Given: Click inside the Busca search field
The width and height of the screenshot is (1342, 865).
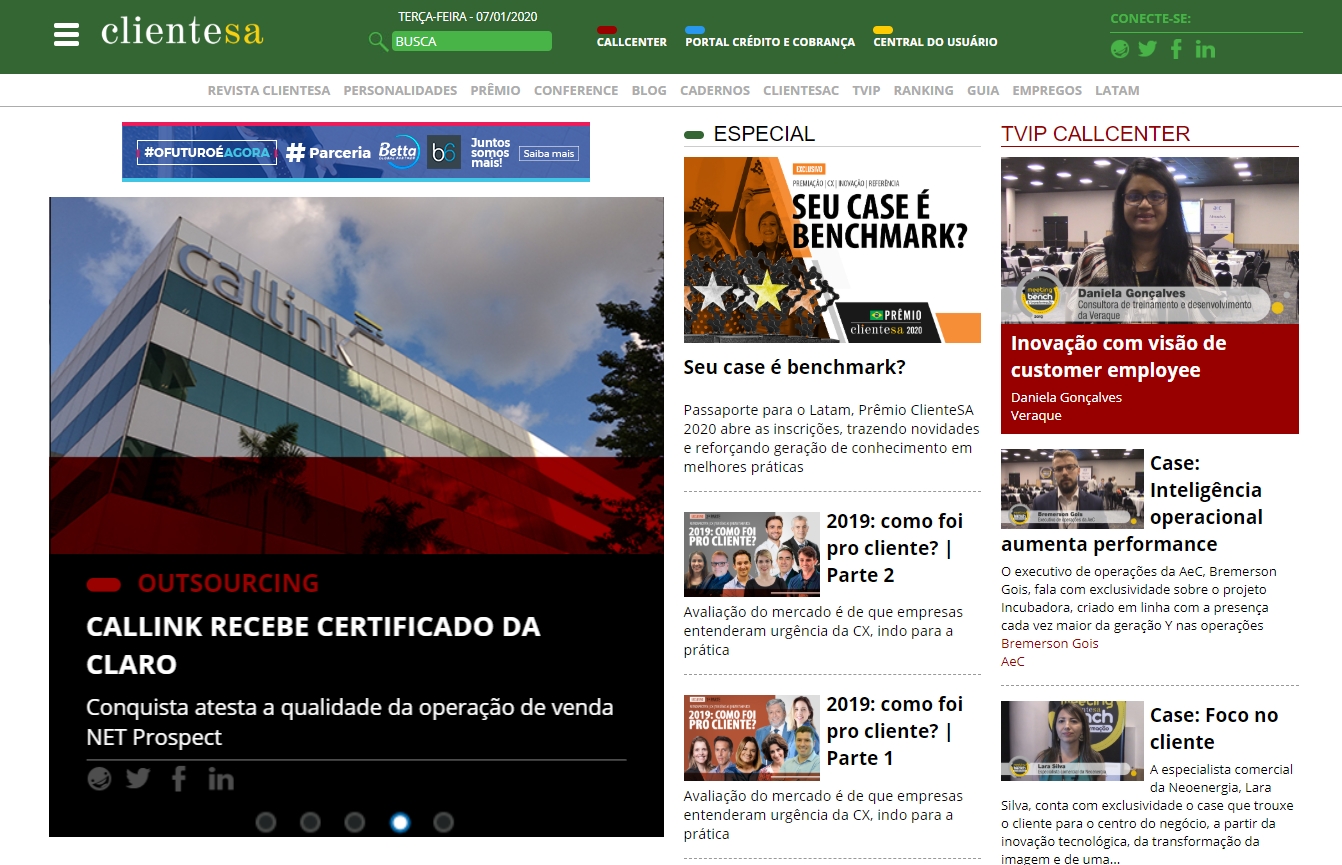Looking at the screenshot, I should 470,41.
